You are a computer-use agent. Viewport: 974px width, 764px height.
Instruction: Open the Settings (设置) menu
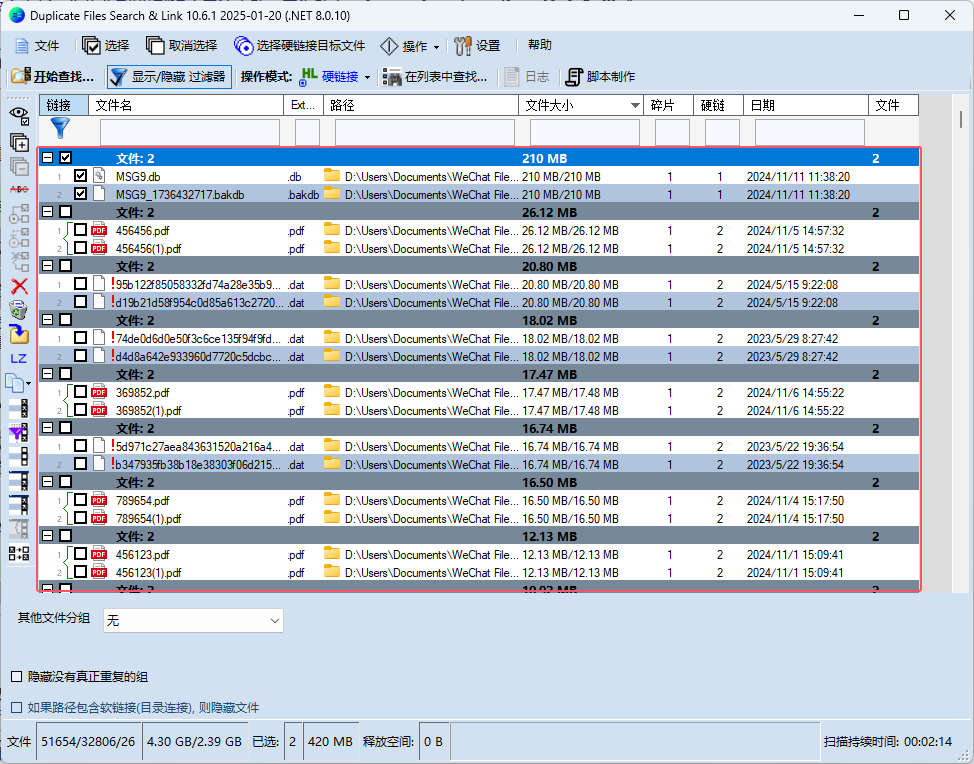tap(477, 45)
